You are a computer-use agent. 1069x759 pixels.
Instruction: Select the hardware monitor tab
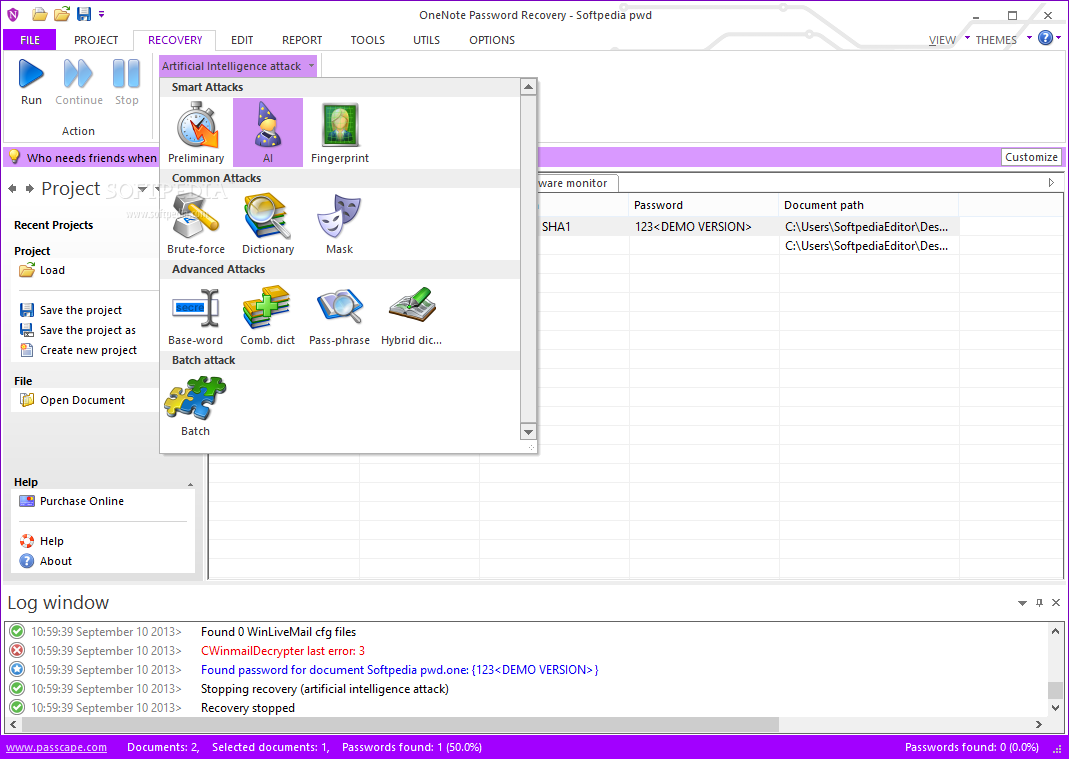coord(577,183)
